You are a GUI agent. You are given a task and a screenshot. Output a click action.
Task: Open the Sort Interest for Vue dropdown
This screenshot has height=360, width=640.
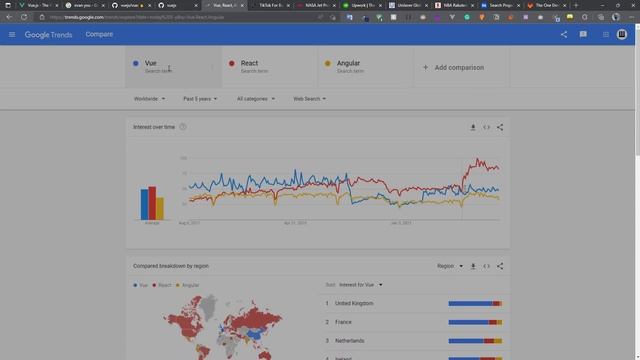(360, 285)
